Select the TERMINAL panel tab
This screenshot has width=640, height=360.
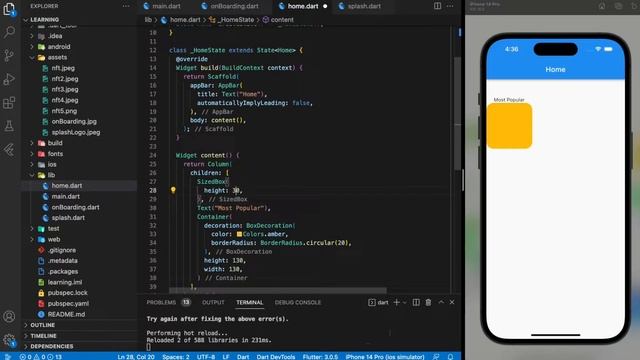249,302
